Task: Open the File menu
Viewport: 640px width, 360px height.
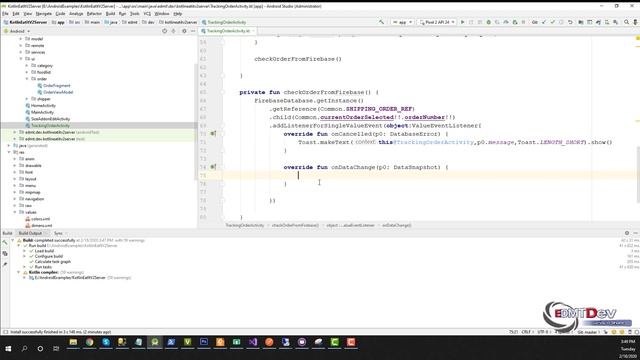Action: (x=5, y=13)
